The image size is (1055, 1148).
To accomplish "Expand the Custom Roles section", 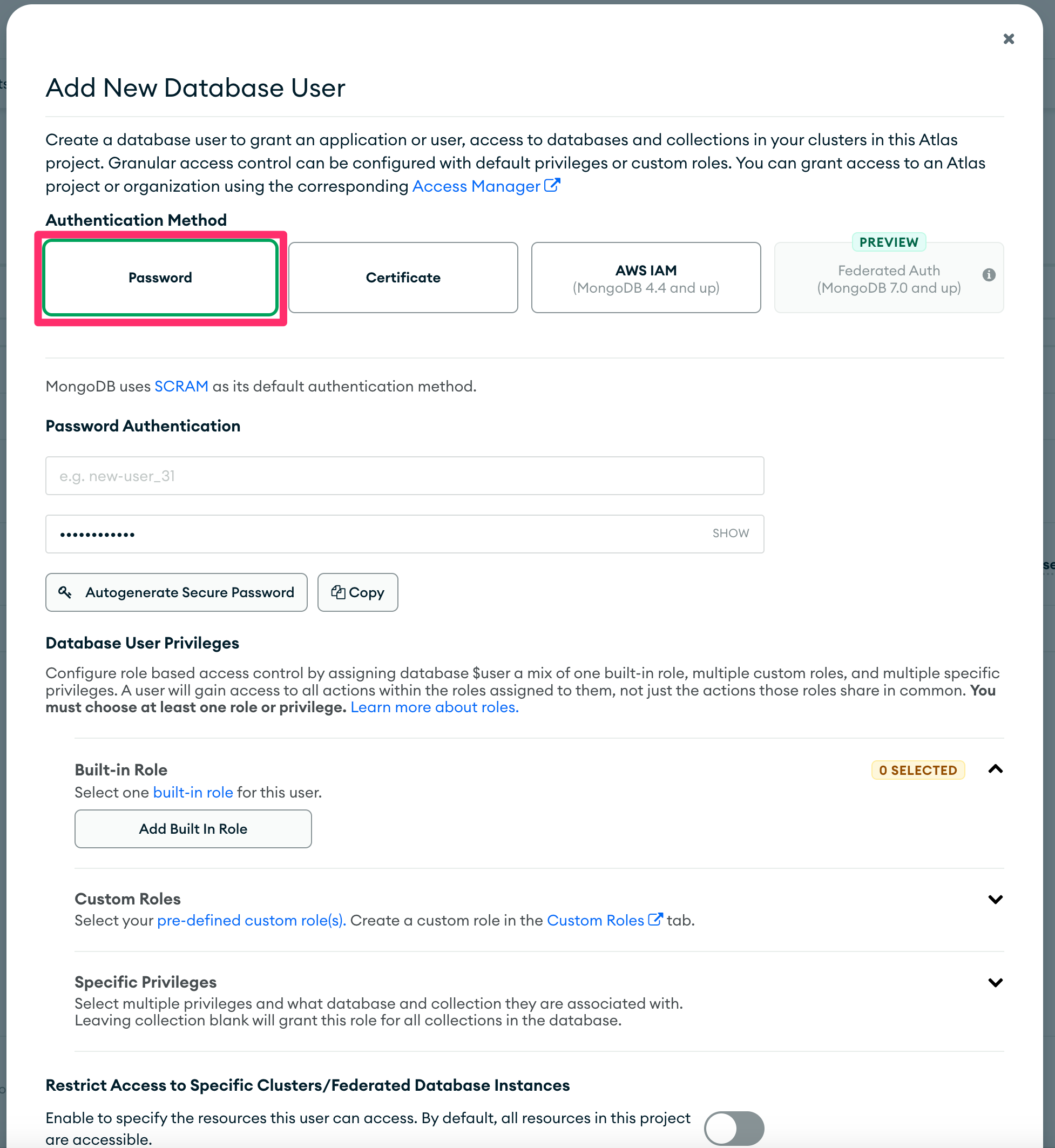I will [995, 899].
